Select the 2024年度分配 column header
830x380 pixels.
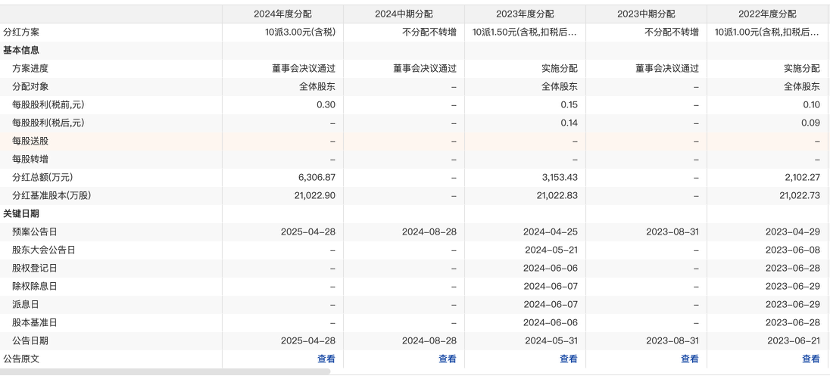(282, 14)
